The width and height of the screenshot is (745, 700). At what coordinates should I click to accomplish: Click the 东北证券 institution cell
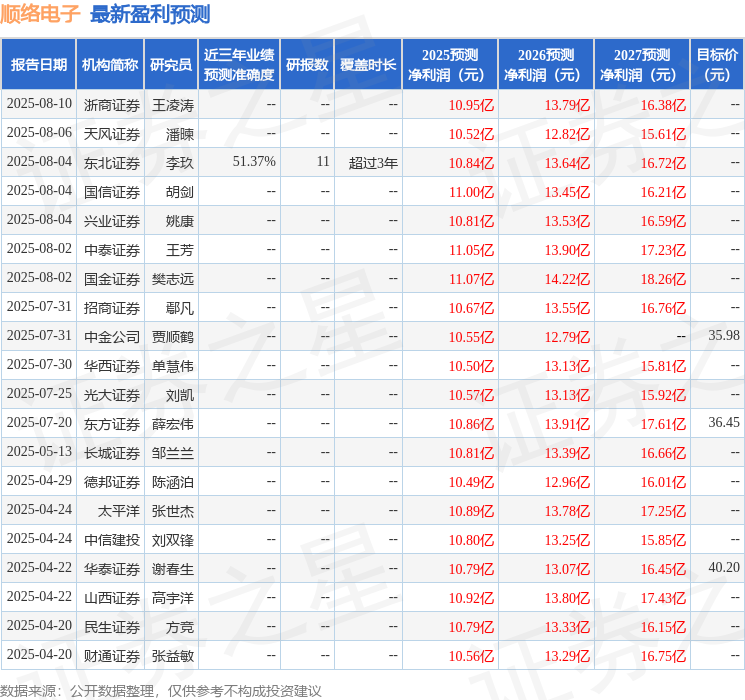click(112, 163)
